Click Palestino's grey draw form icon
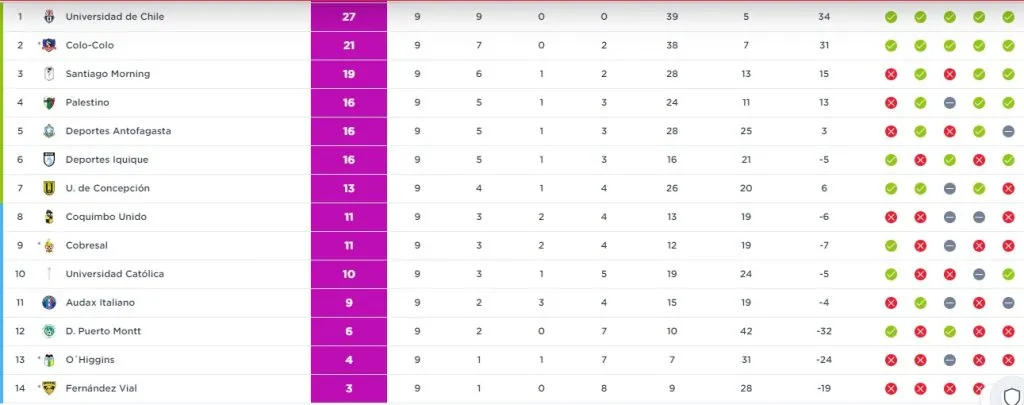The image size is (1024, 405). pos(949,103)
